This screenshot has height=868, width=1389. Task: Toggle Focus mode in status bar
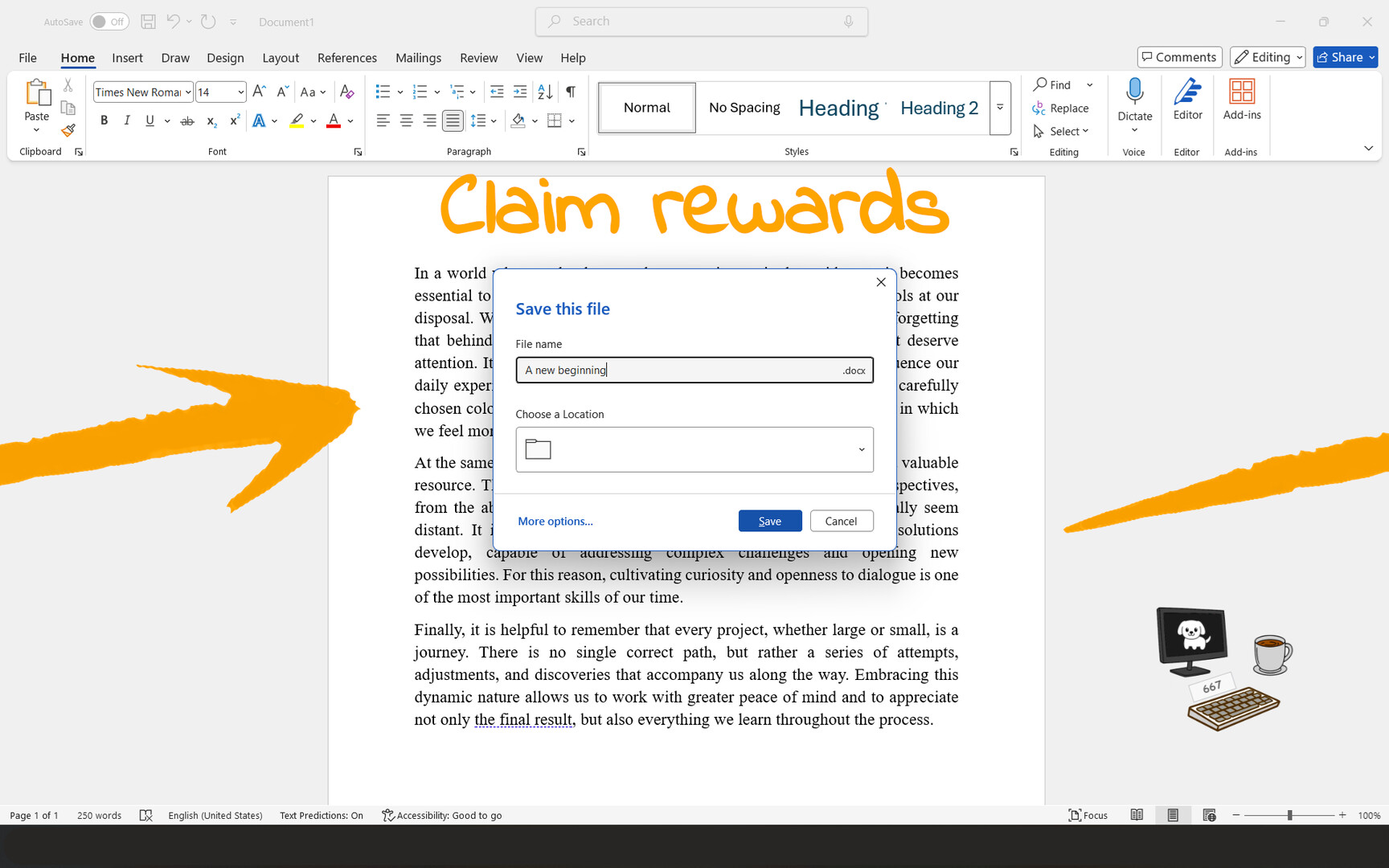click(1088, 815)
